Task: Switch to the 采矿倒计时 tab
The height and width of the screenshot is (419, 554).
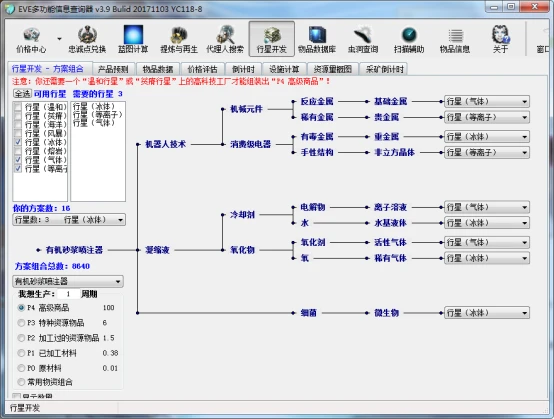Action: tap(384, 69)
